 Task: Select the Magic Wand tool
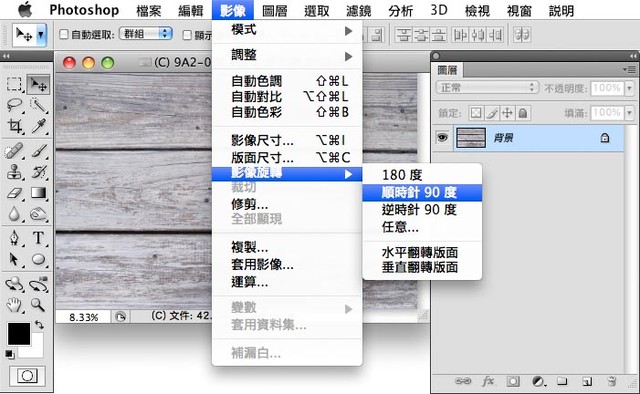coord(38,105)
